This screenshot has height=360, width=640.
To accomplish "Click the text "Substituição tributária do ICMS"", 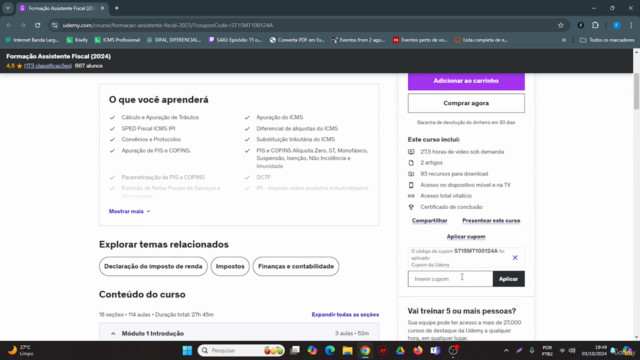I will (296, 140).
